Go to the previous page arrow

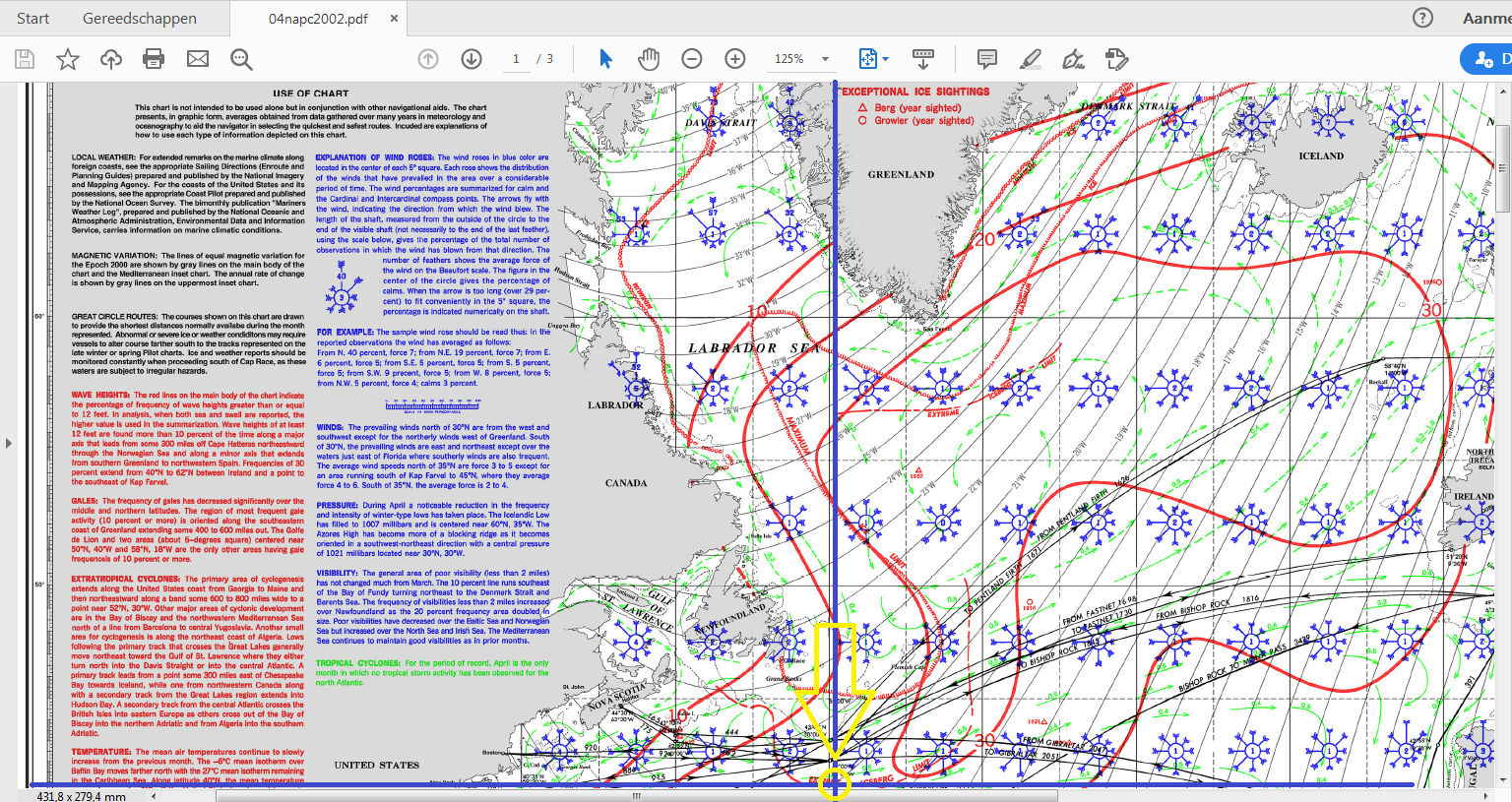click(428, 59)
